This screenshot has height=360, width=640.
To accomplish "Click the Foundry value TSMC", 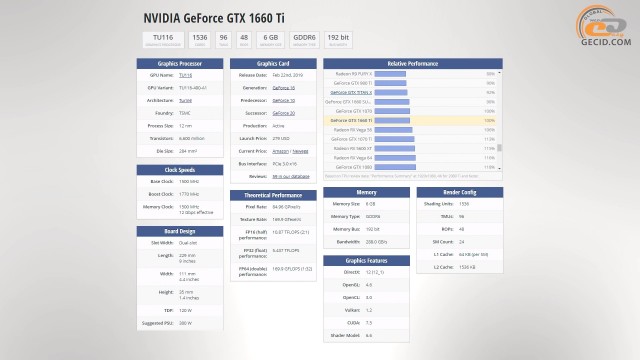I will click(184, 113).
